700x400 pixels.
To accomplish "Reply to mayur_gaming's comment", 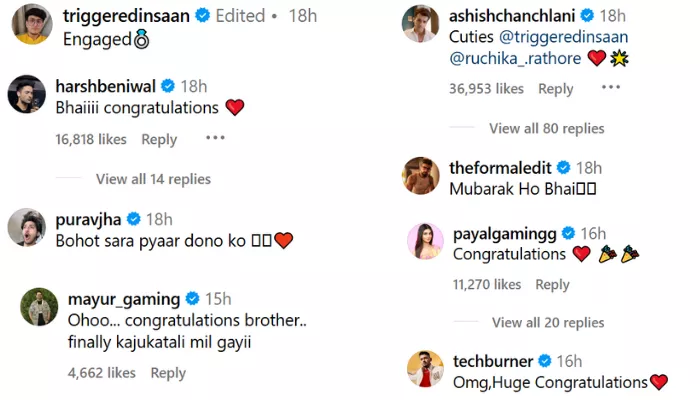I will tap(168, 373).
